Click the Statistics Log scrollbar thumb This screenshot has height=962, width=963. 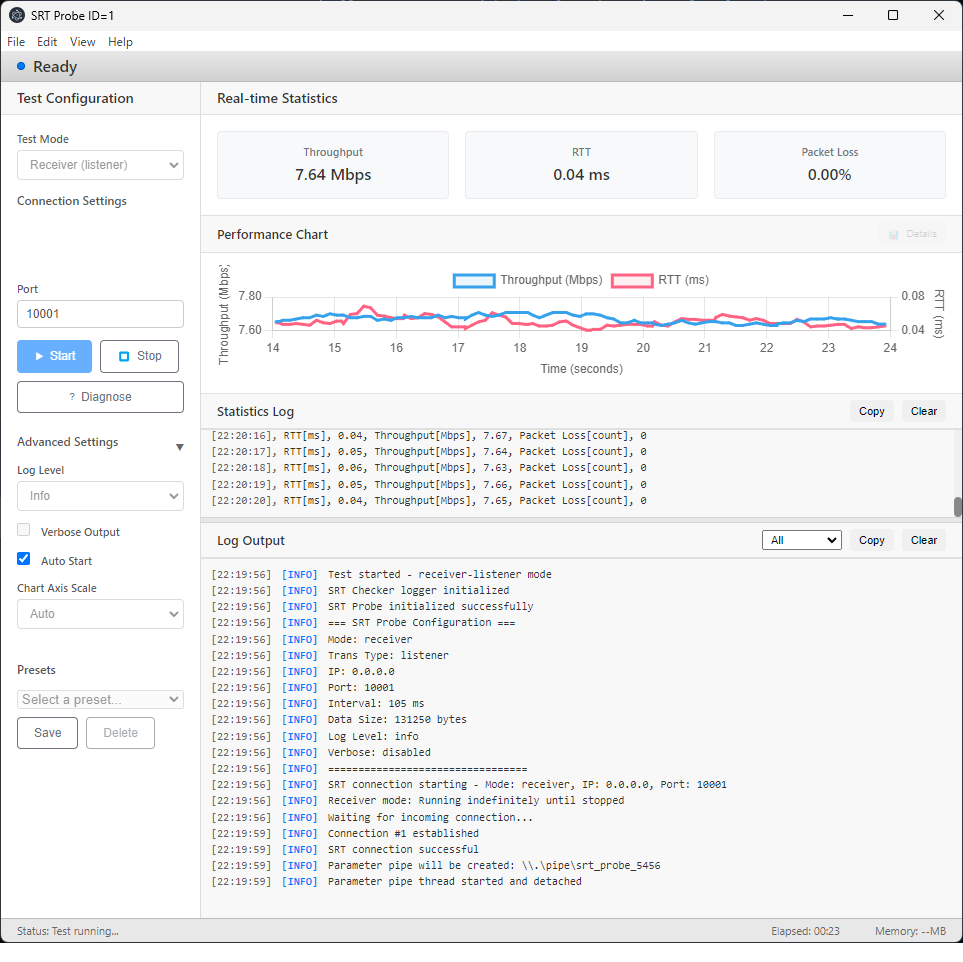(x=957, y=507)
